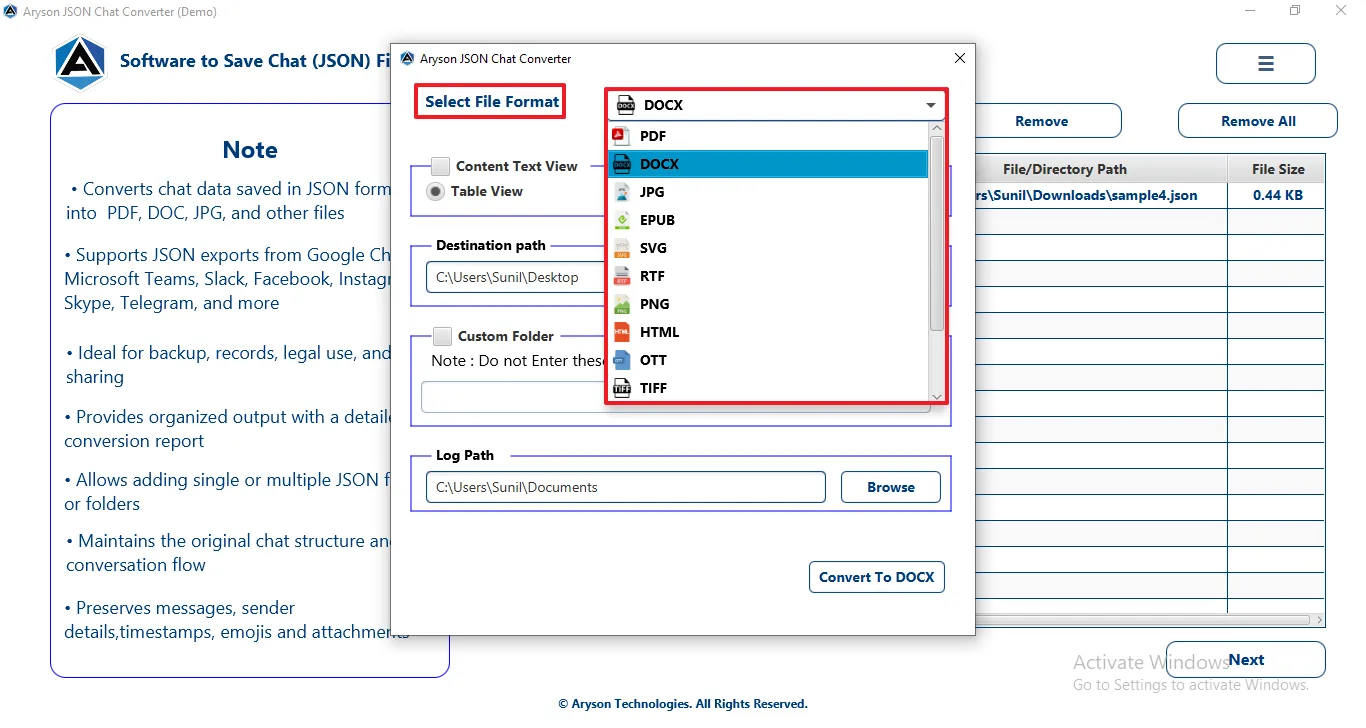
Task: Collapse the file format dropdown arrow
Action: [x=931, y=105]
